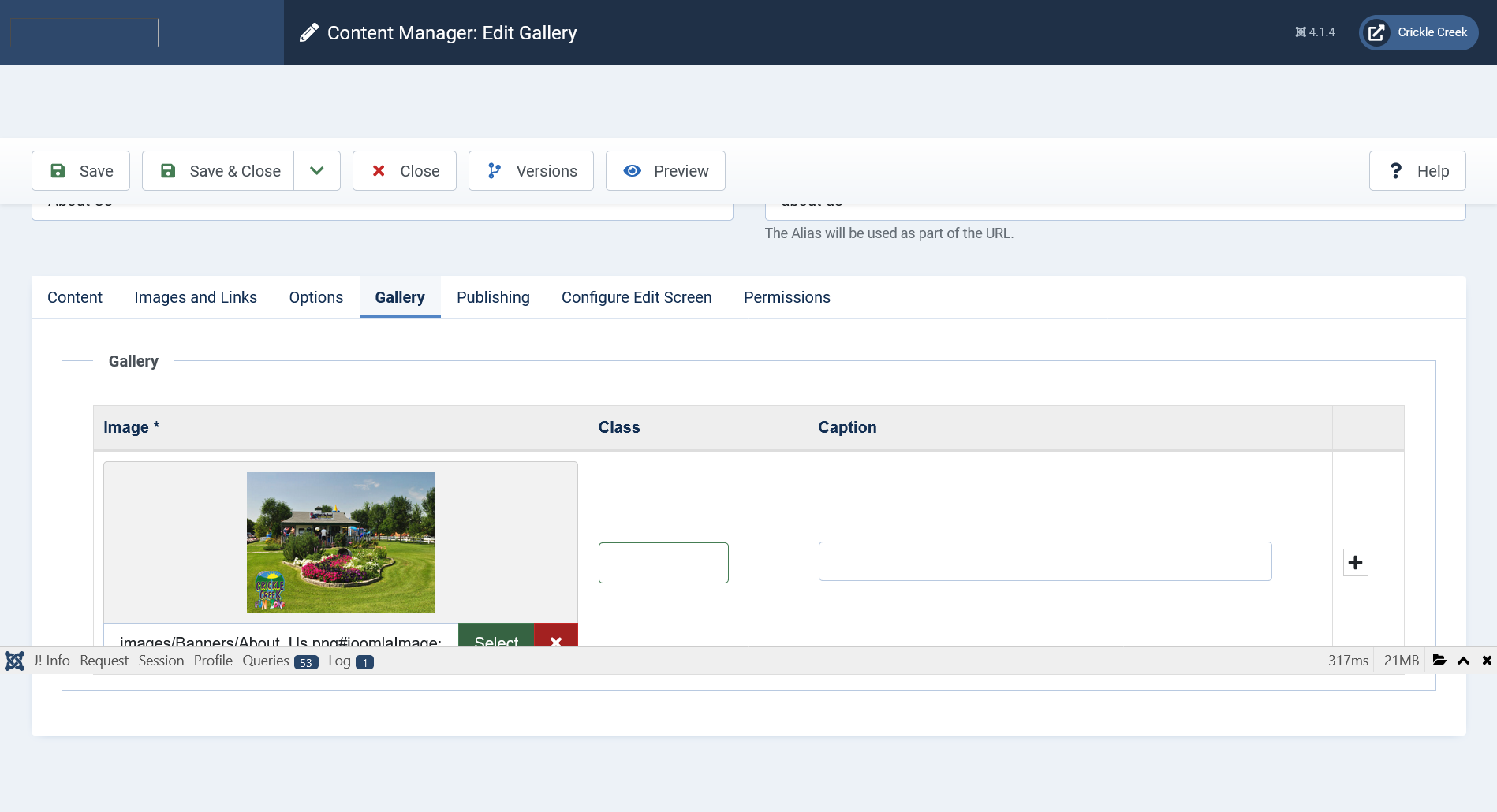Close the debug bar
Viewport: 1497px width, 812px height.
(1487, 661)
